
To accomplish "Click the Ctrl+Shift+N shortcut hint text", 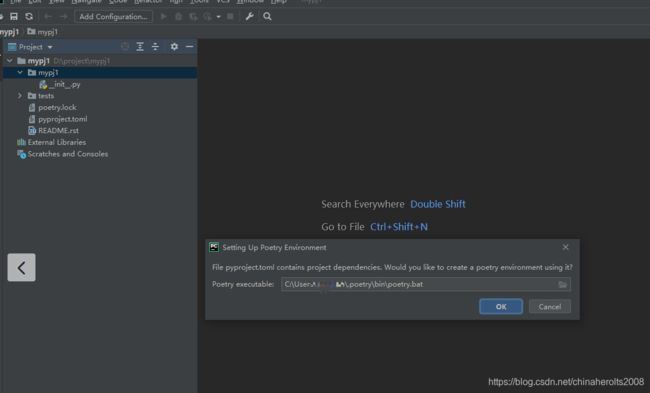I will coord(399,227).
